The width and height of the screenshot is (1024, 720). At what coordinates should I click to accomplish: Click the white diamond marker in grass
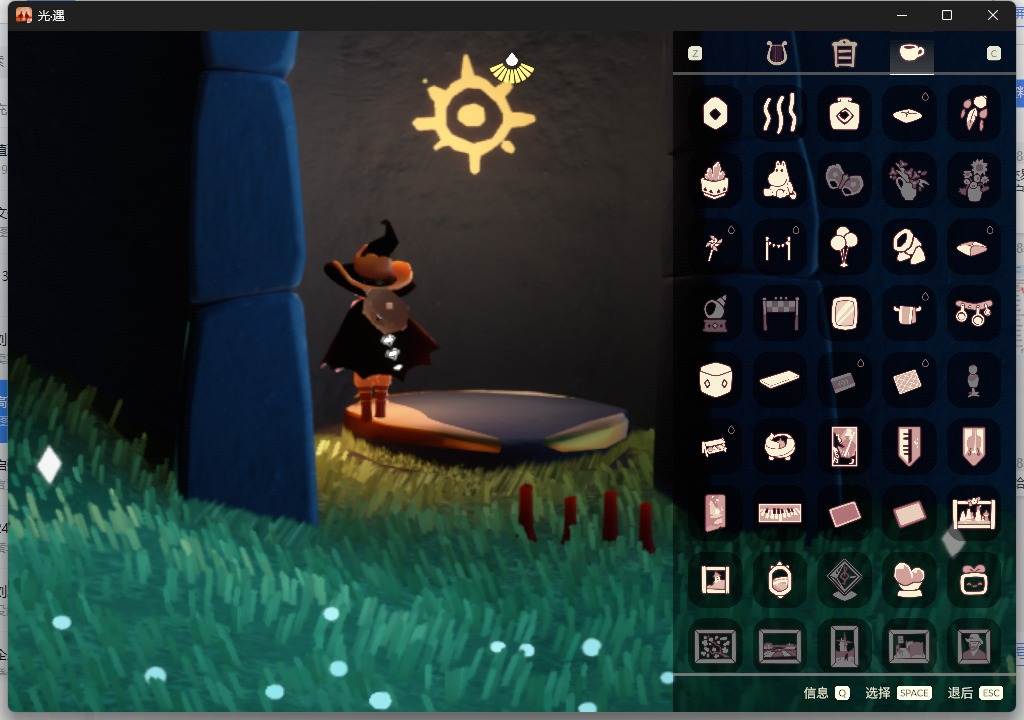coord(50,465)
